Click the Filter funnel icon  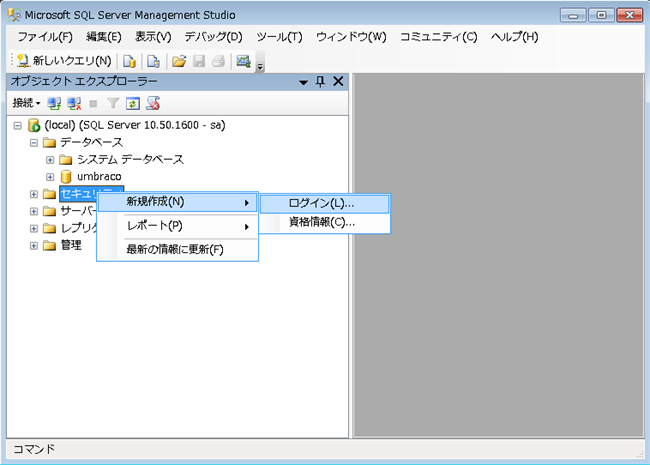[x=113, y=103]
